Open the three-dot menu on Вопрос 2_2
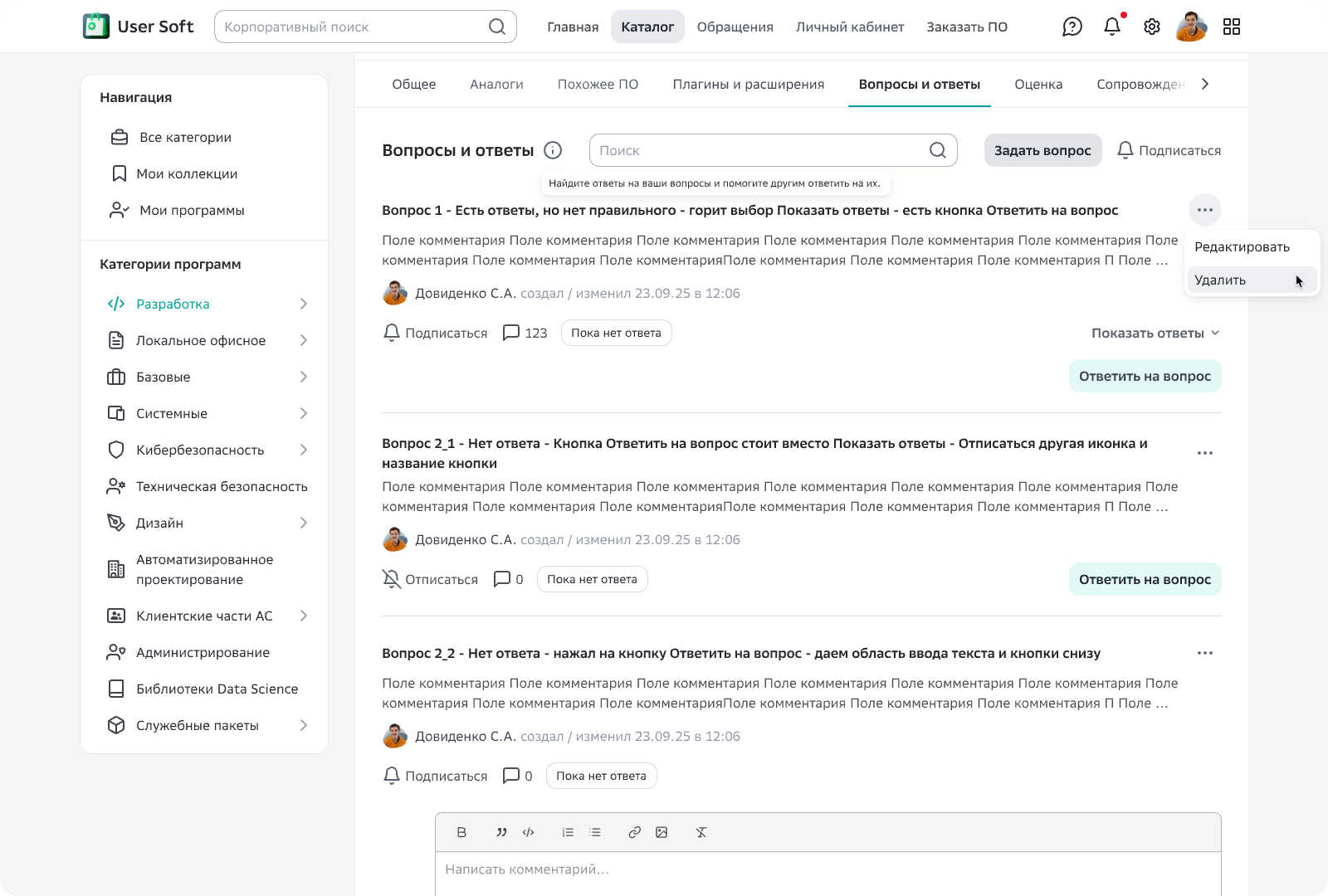Image resolution: width=1328 pixels, height=896 pixels. pos(1205,653)
